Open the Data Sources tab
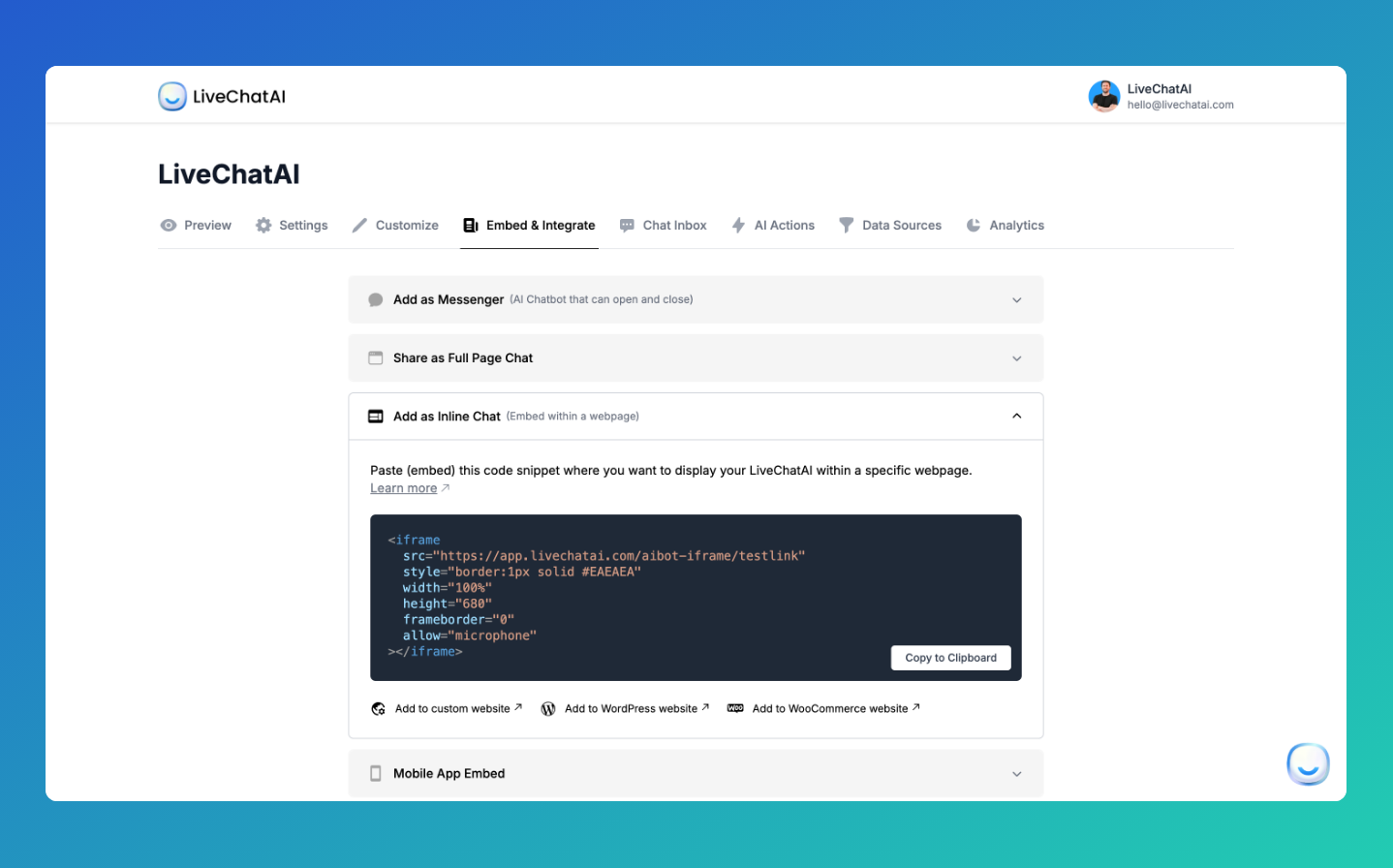Image resolution: width=1393 pixels, height=868 pixels. click(x=890, y=225)
